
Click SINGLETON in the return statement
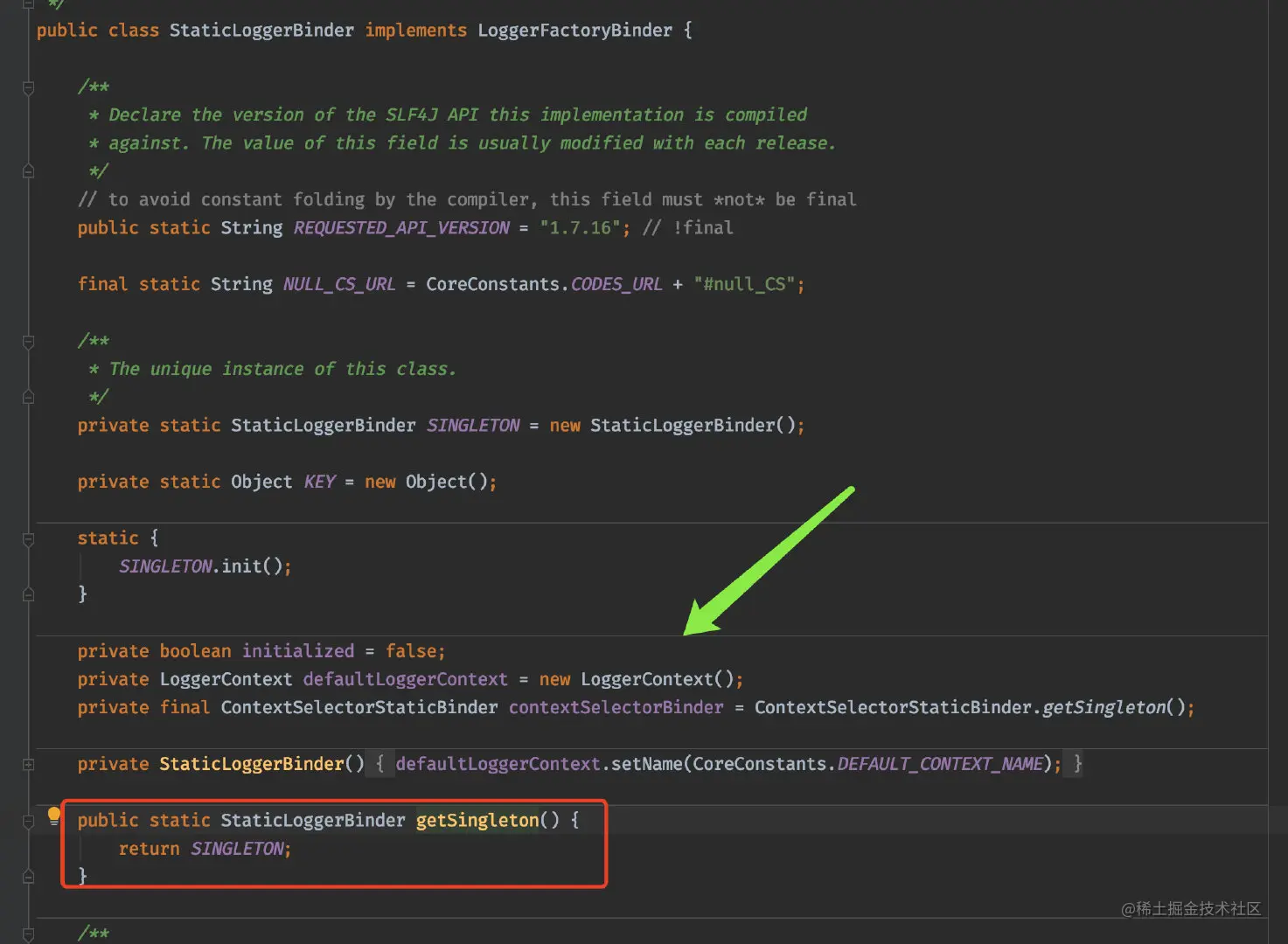tap(238, 849)
